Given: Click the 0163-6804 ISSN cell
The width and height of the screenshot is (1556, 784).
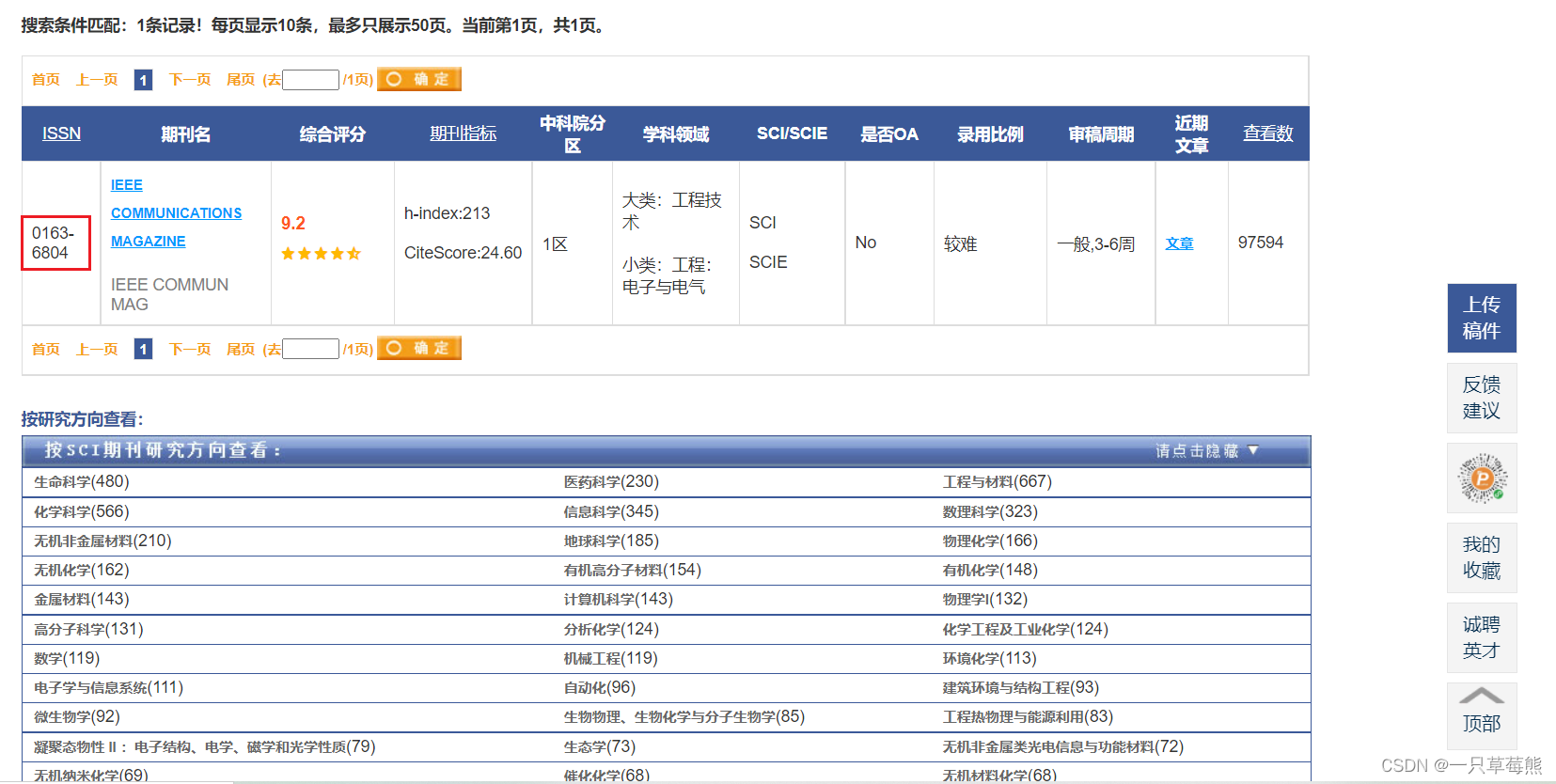Looking at the screenshot, I should tap(55, 243).
